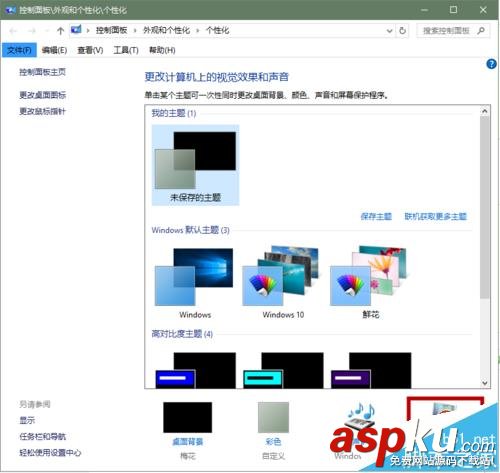Click theme list scrollbar down arrow
Screen dimensions: 500x473
pyautogui.click(x=485, y=383)
